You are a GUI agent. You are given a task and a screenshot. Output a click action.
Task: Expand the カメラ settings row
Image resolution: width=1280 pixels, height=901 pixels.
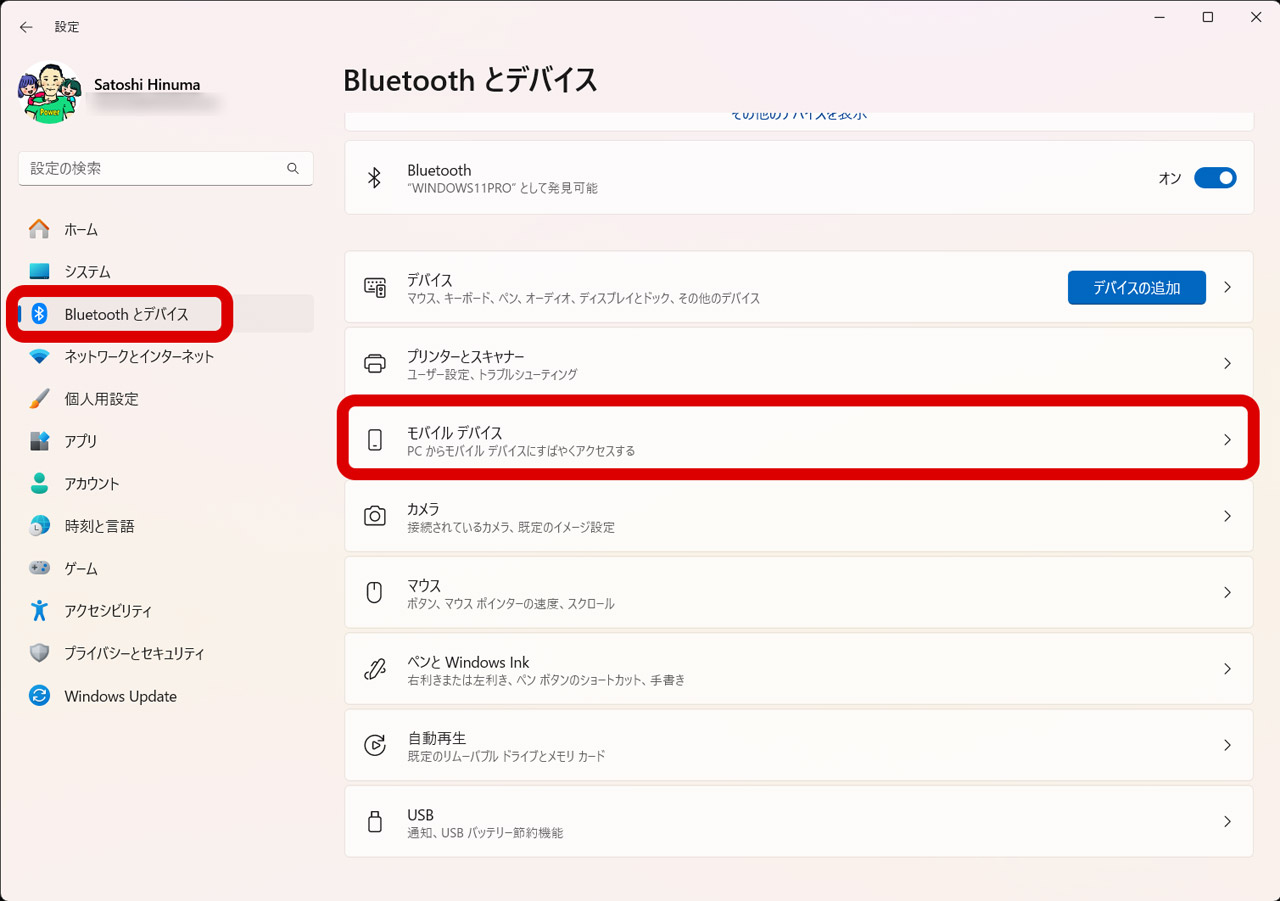(x=1227, y=516)
